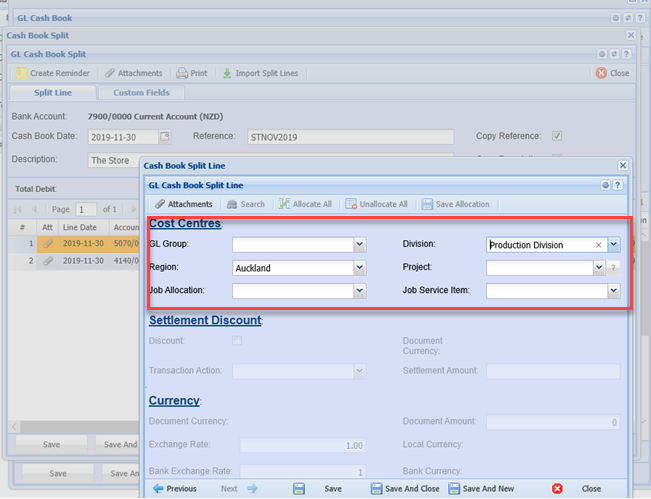Screen dimensions: 651x499
Task: Tick the settlement Discount checkbox
Action: coord(237,342)
